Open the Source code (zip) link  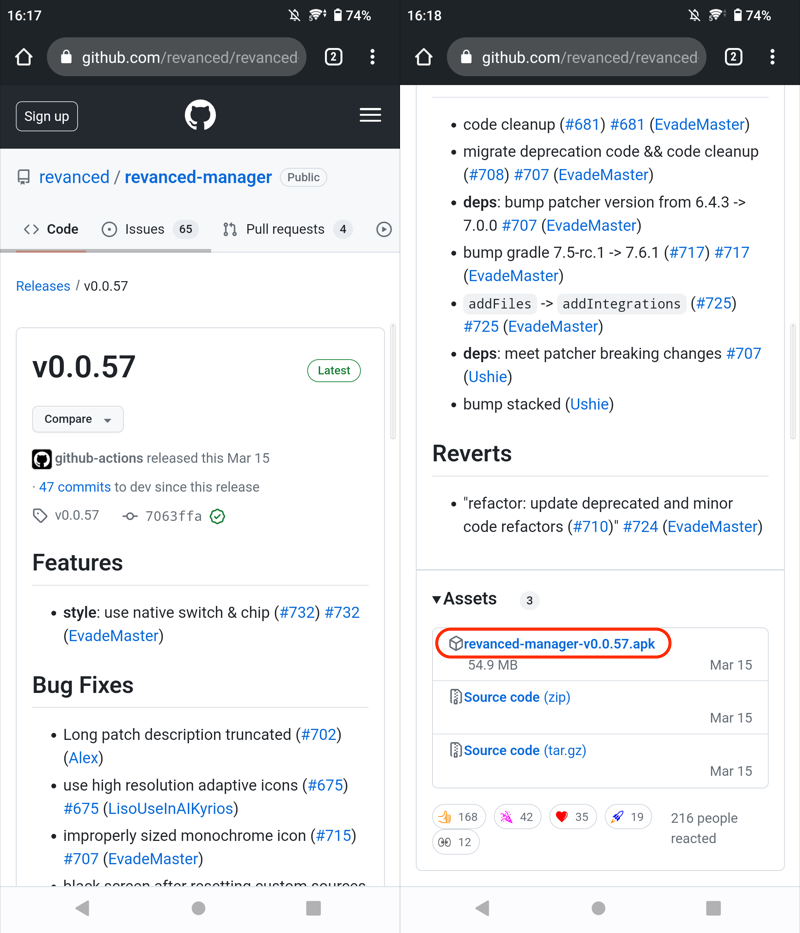click(516, 697)
